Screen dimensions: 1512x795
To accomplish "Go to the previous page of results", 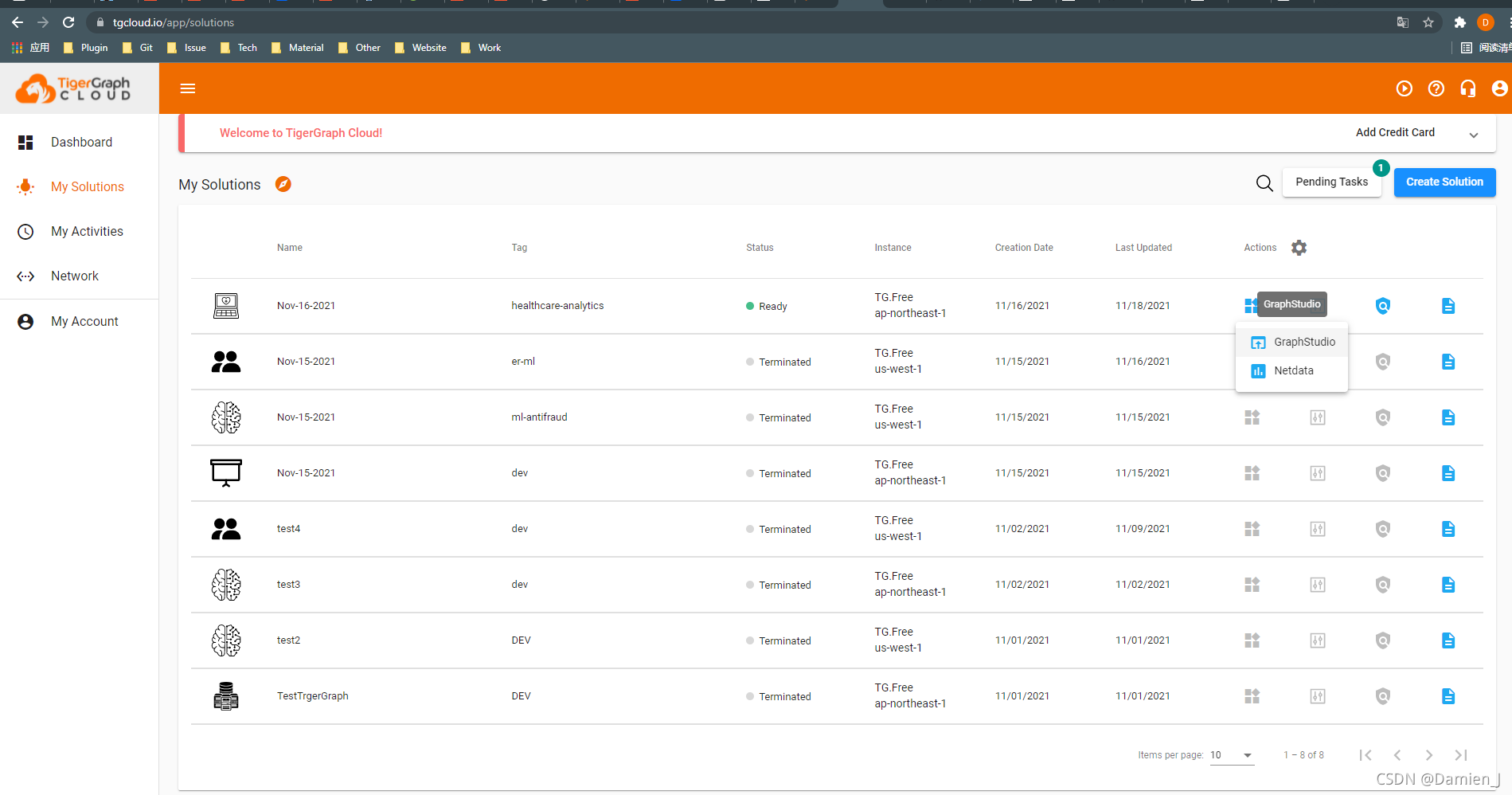I will pos(1397,755).
